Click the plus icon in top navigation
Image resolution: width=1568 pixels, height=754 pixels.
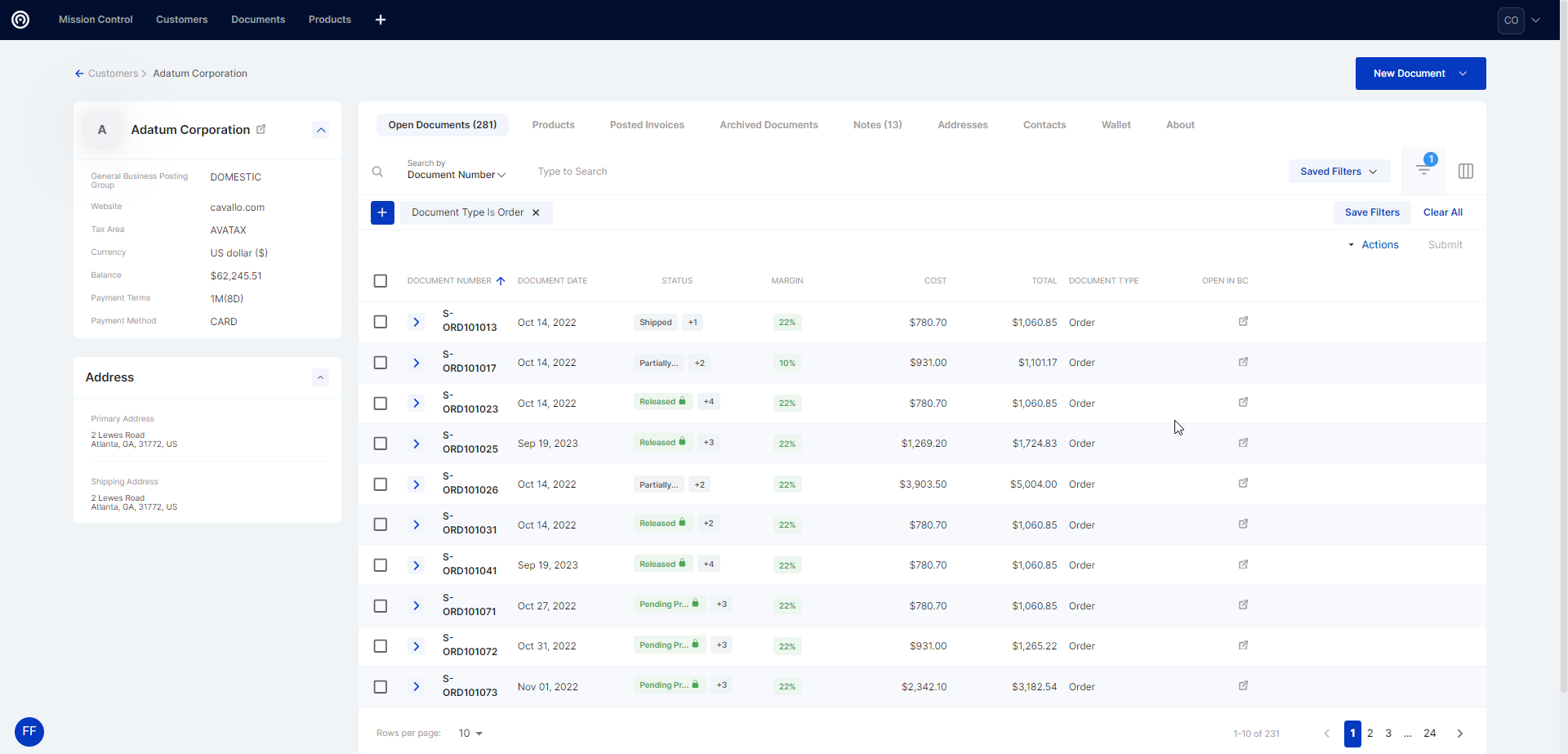point(381,20)
